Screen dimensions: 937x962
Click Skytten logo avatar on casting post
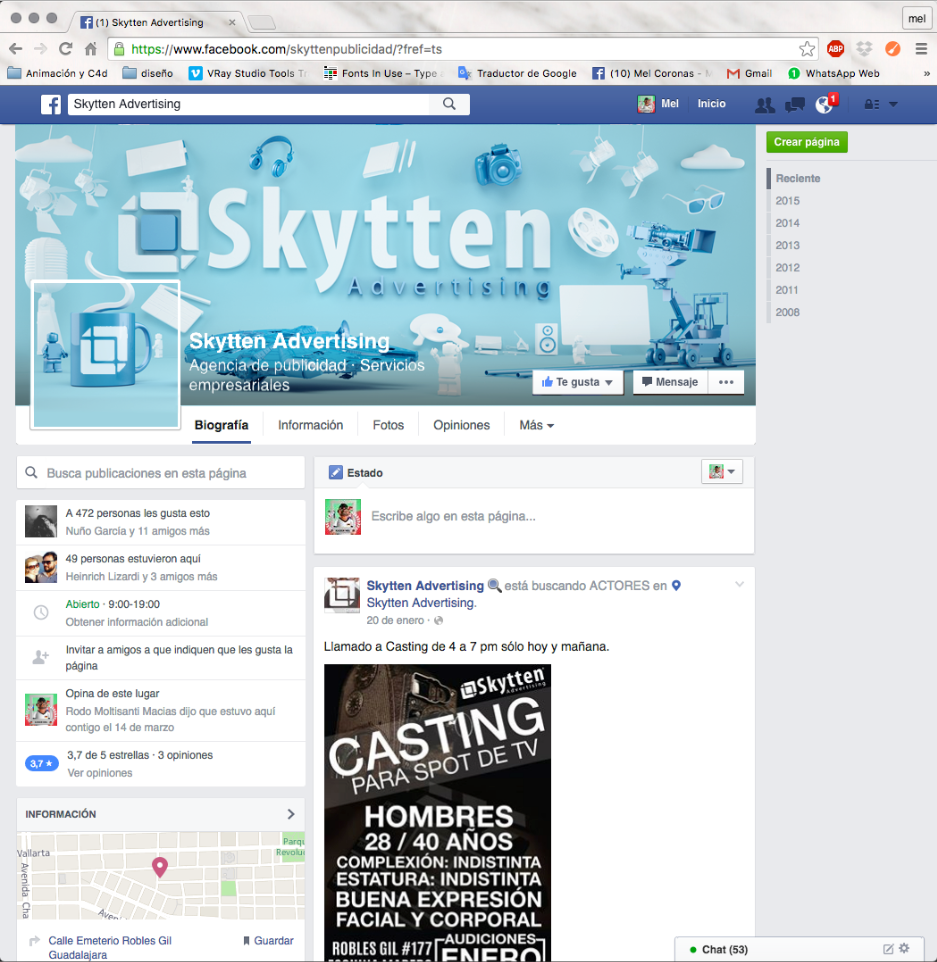tap(342, 595)
